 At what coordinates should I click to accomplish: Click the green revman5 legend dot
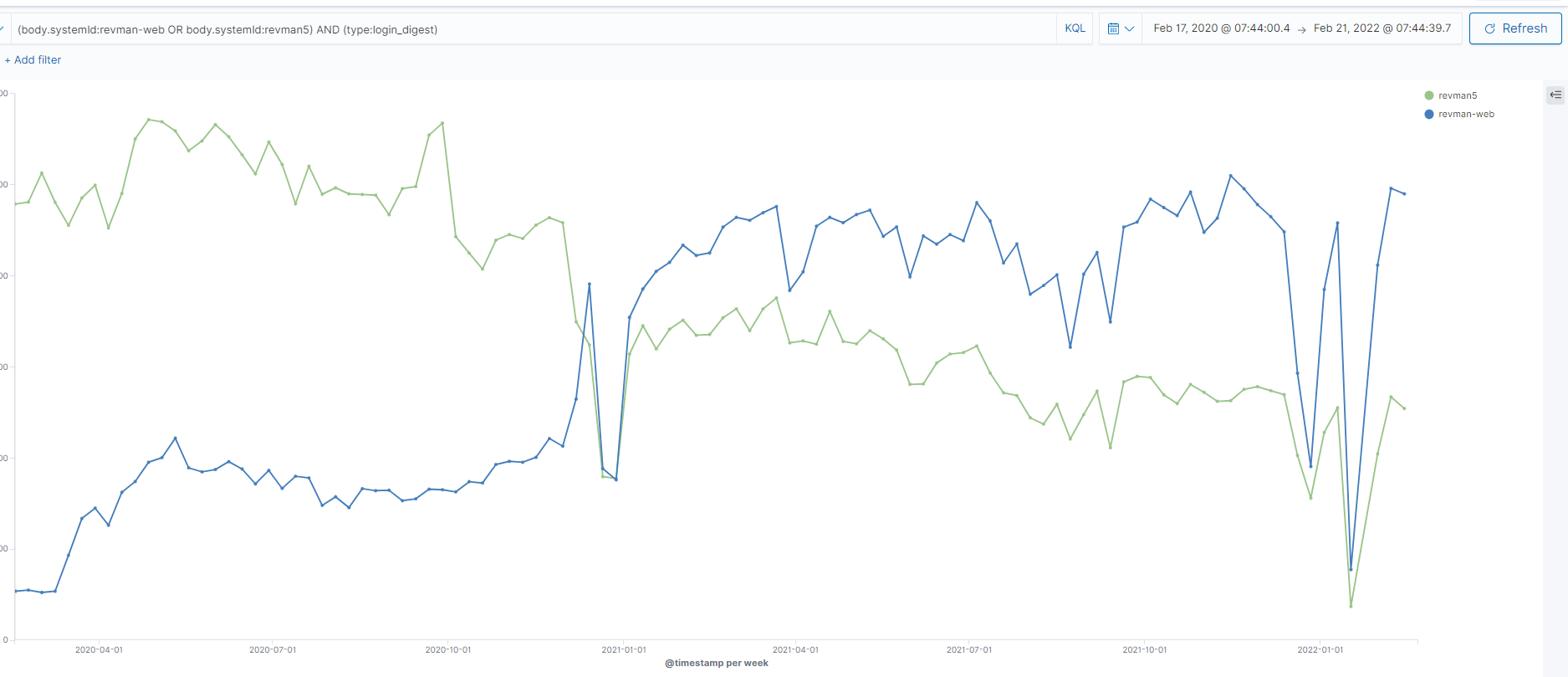[x=1429, y=96]
